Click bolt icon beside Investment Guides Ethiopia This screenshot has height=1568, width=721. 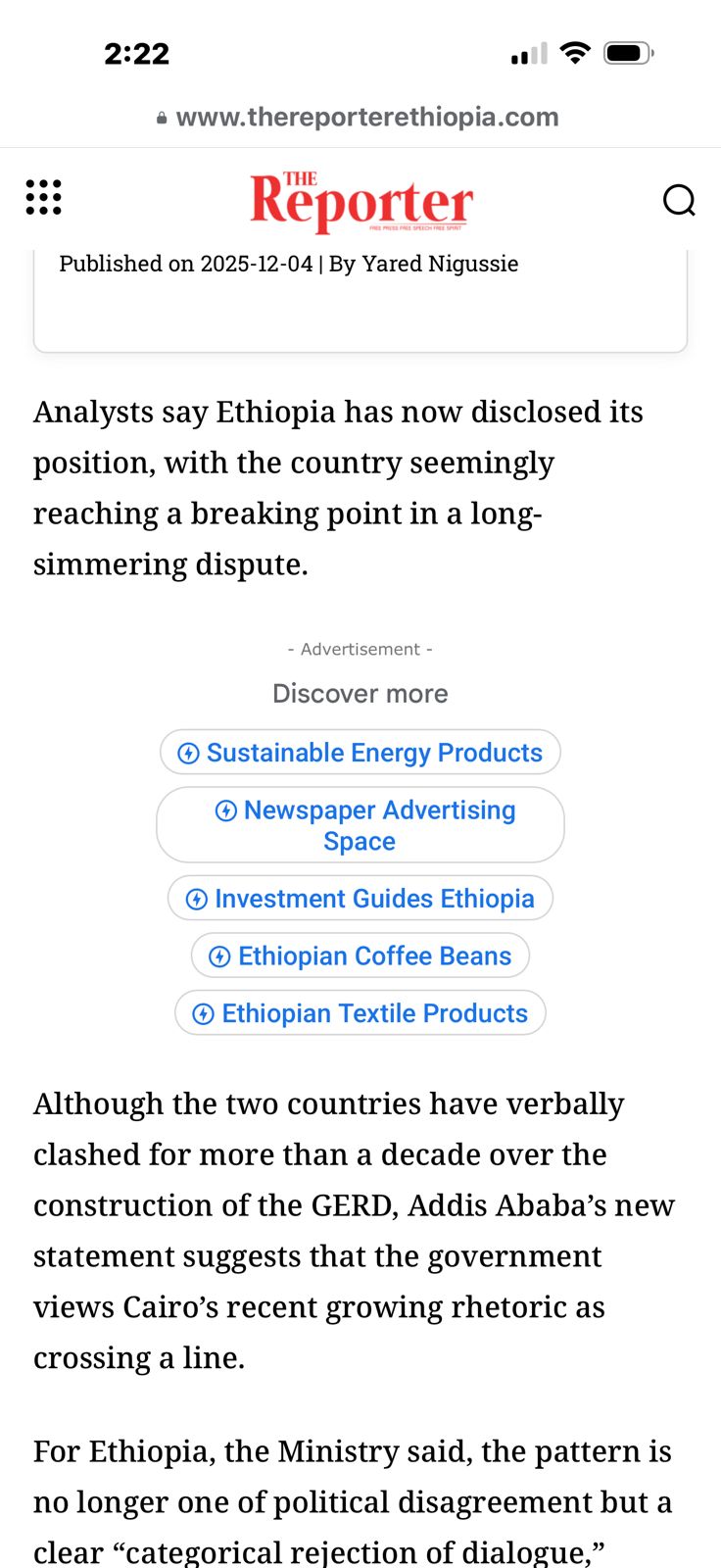196,899
